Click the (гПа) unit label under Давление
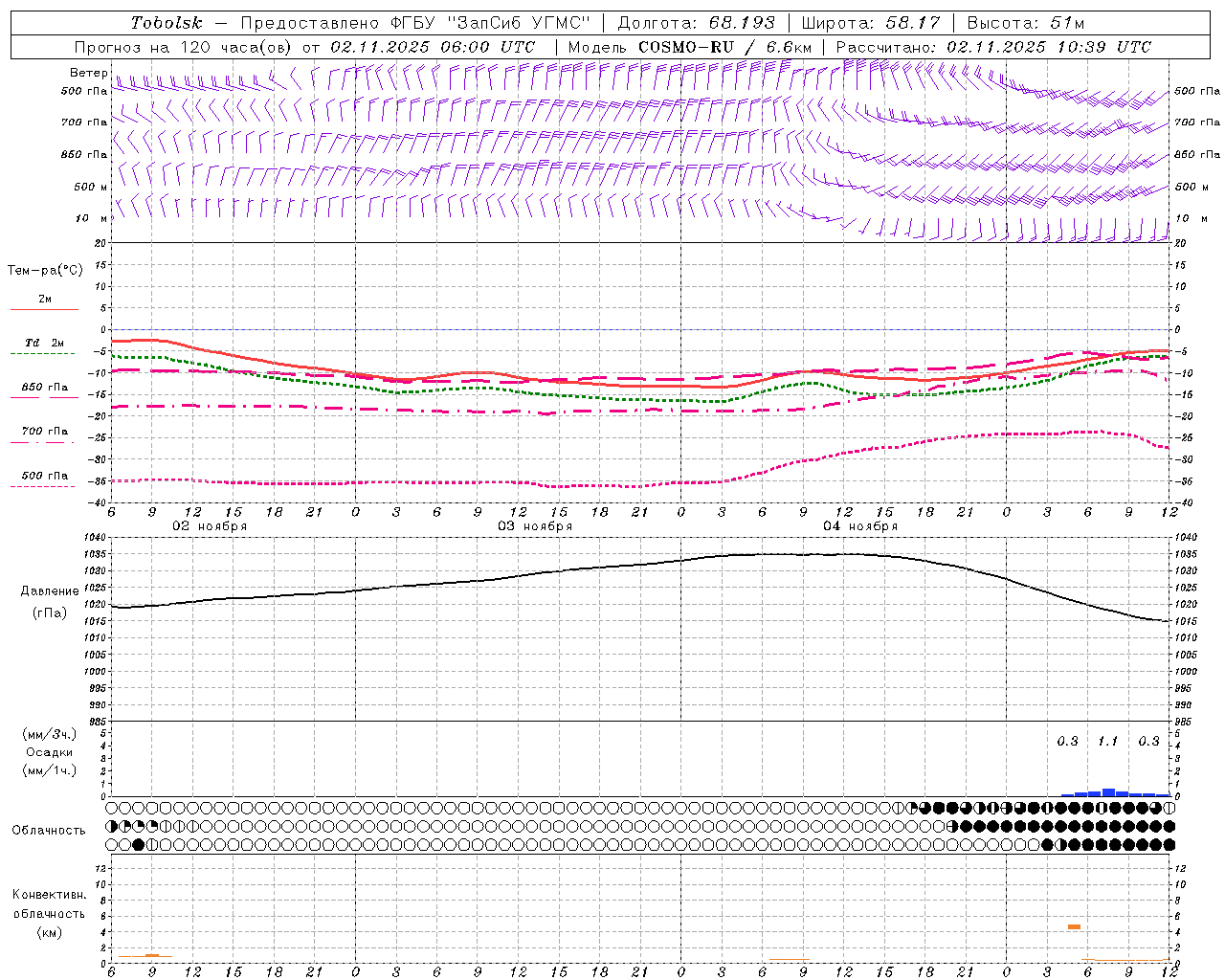 click(50, 613)
